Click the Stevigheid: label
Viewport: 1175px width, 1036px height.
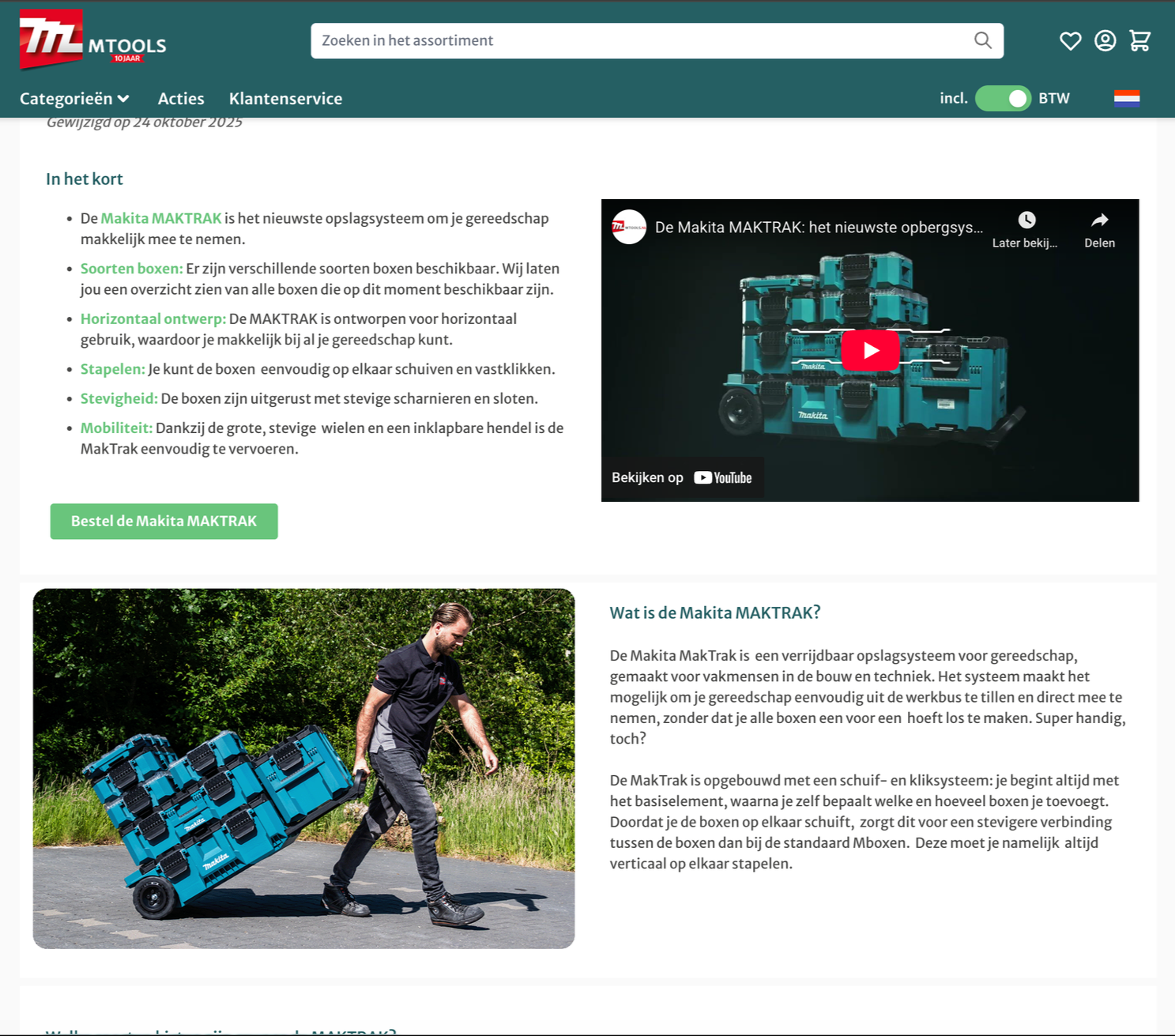coord(119,398)
